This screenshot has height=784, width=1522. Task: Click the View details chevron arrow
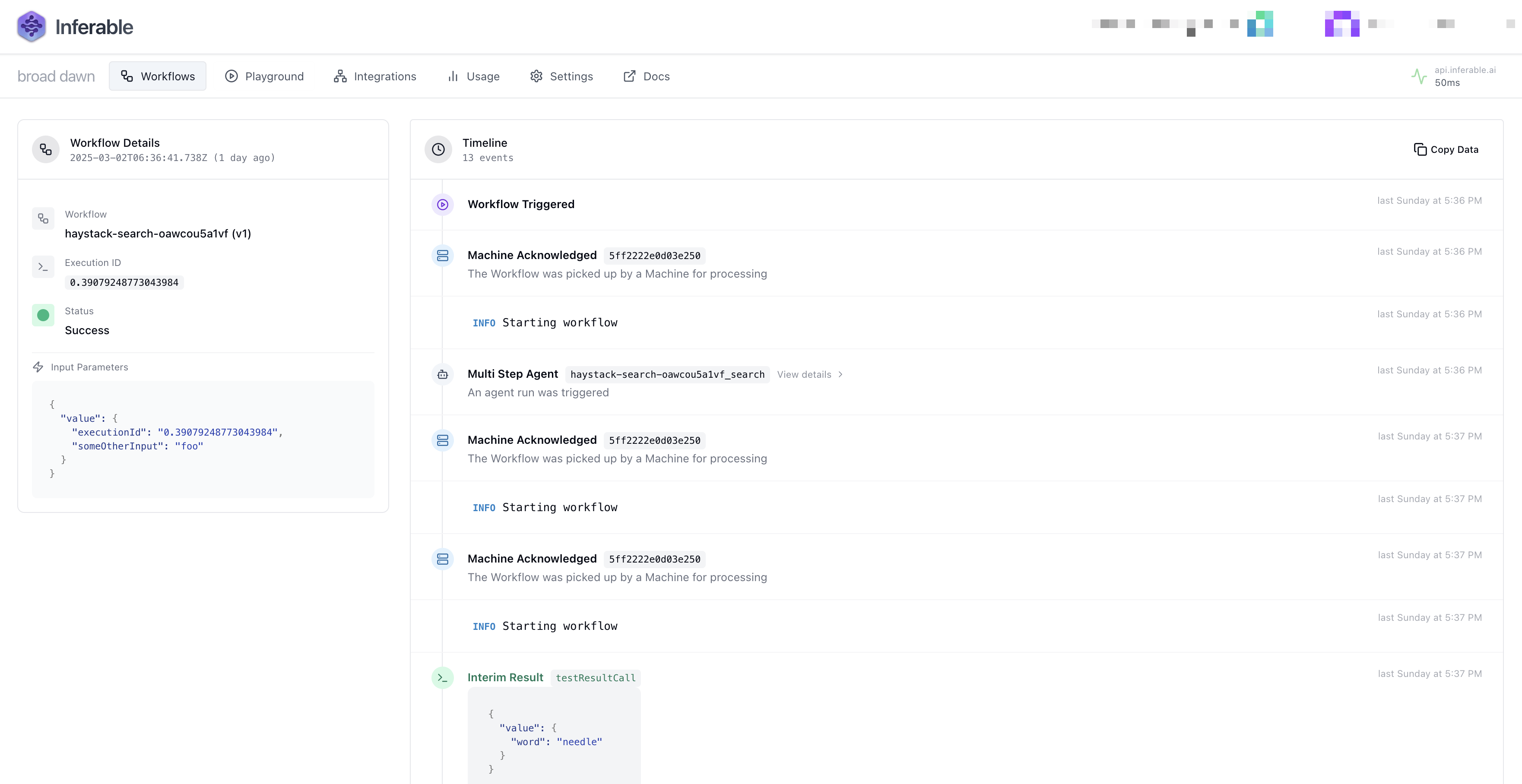coord(840,375)
